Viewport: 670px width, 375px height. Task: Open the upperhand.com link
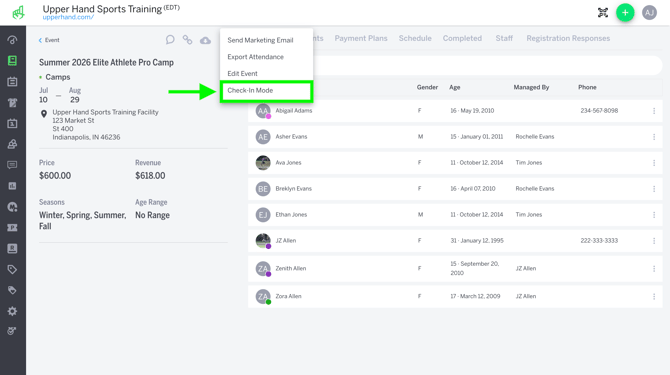click(68, 17)
